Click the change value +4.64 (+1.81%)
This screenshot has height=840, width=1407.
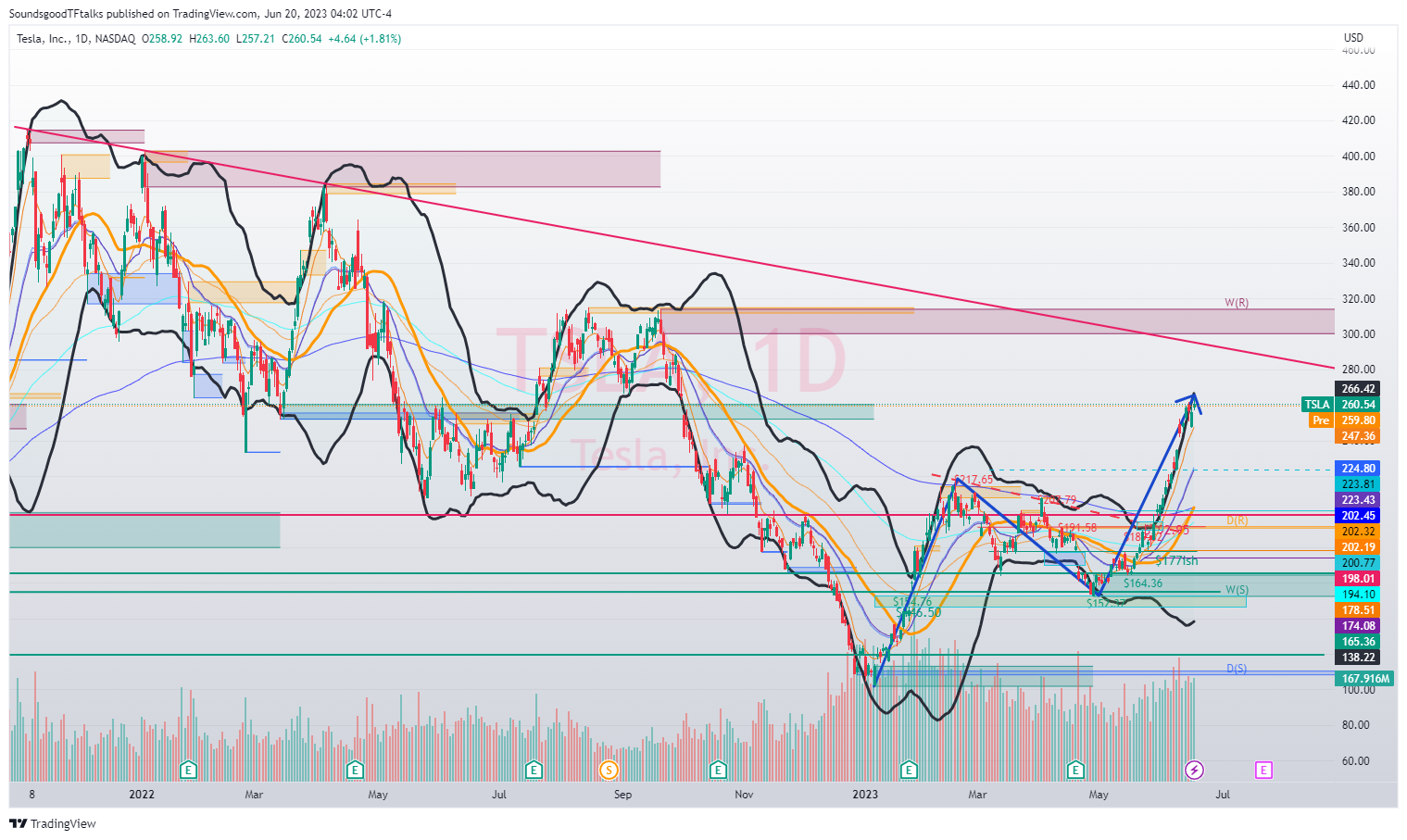pyautogui.click(x=365, y=39)
